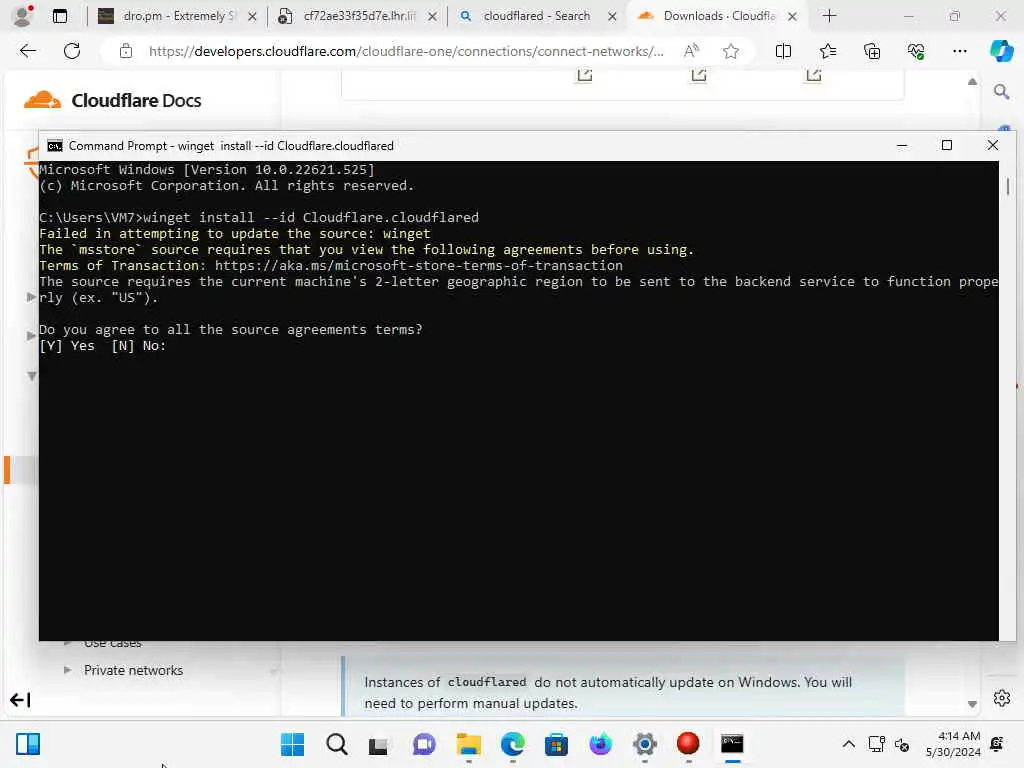The image size is (1024, 768).
Task: Open the second external download link icon
Action: click(699, 75)
